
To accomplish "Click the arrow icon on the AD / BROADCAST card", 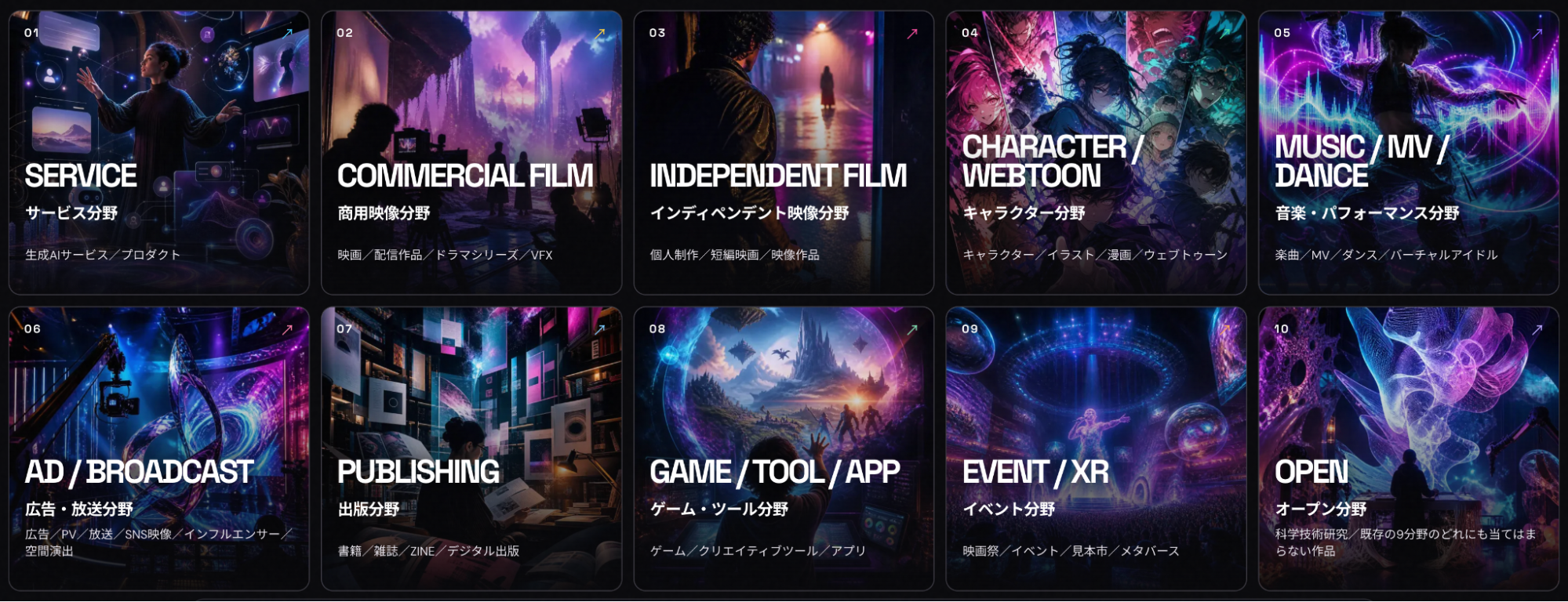I will click(288, 329).
